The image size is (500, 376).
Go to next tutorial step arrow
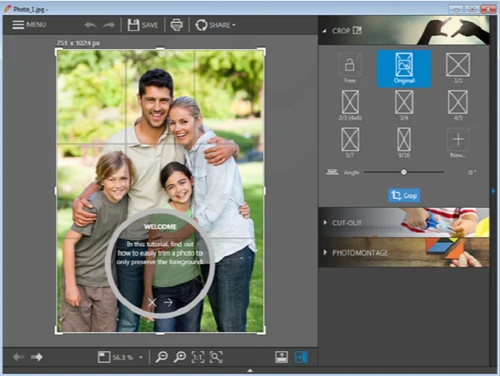coord(168,302)
